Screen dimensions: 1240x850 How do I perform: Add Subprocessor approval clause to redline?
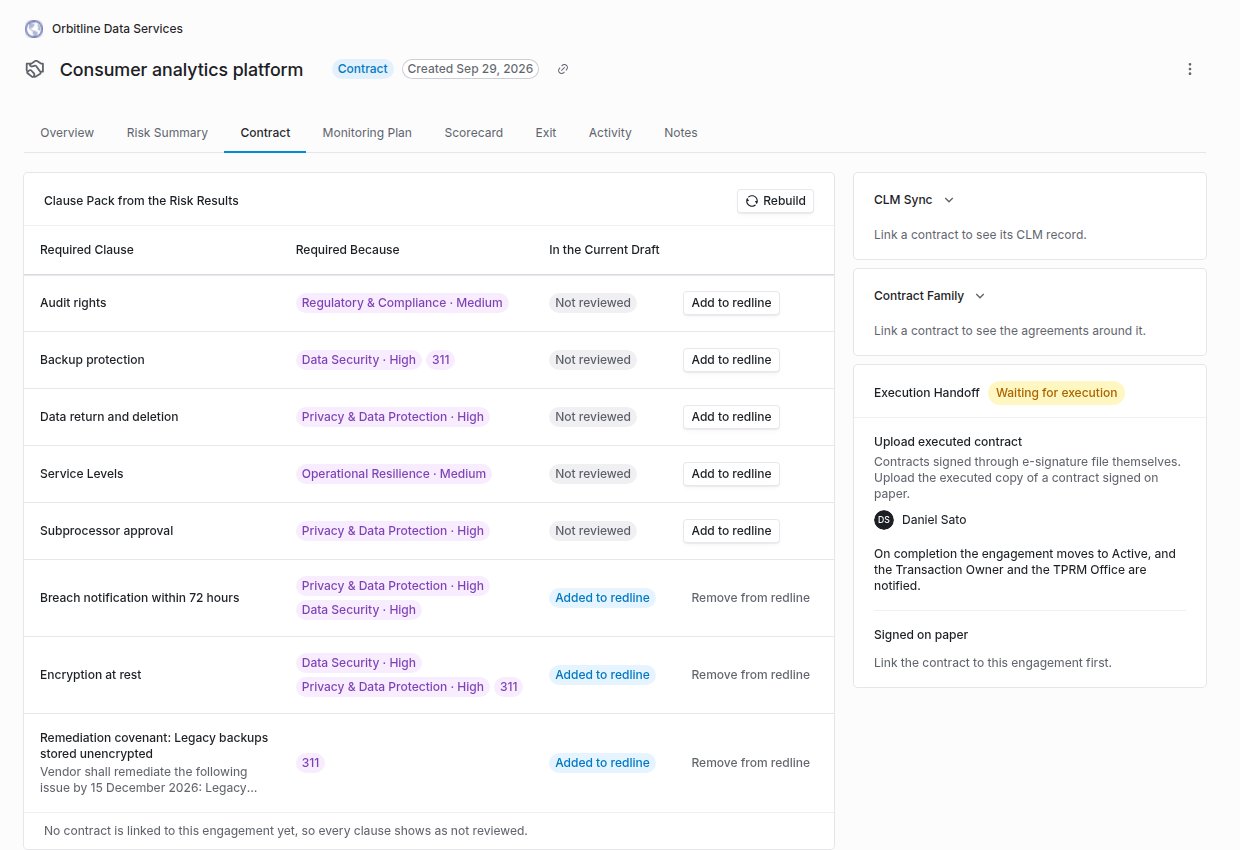731,531
